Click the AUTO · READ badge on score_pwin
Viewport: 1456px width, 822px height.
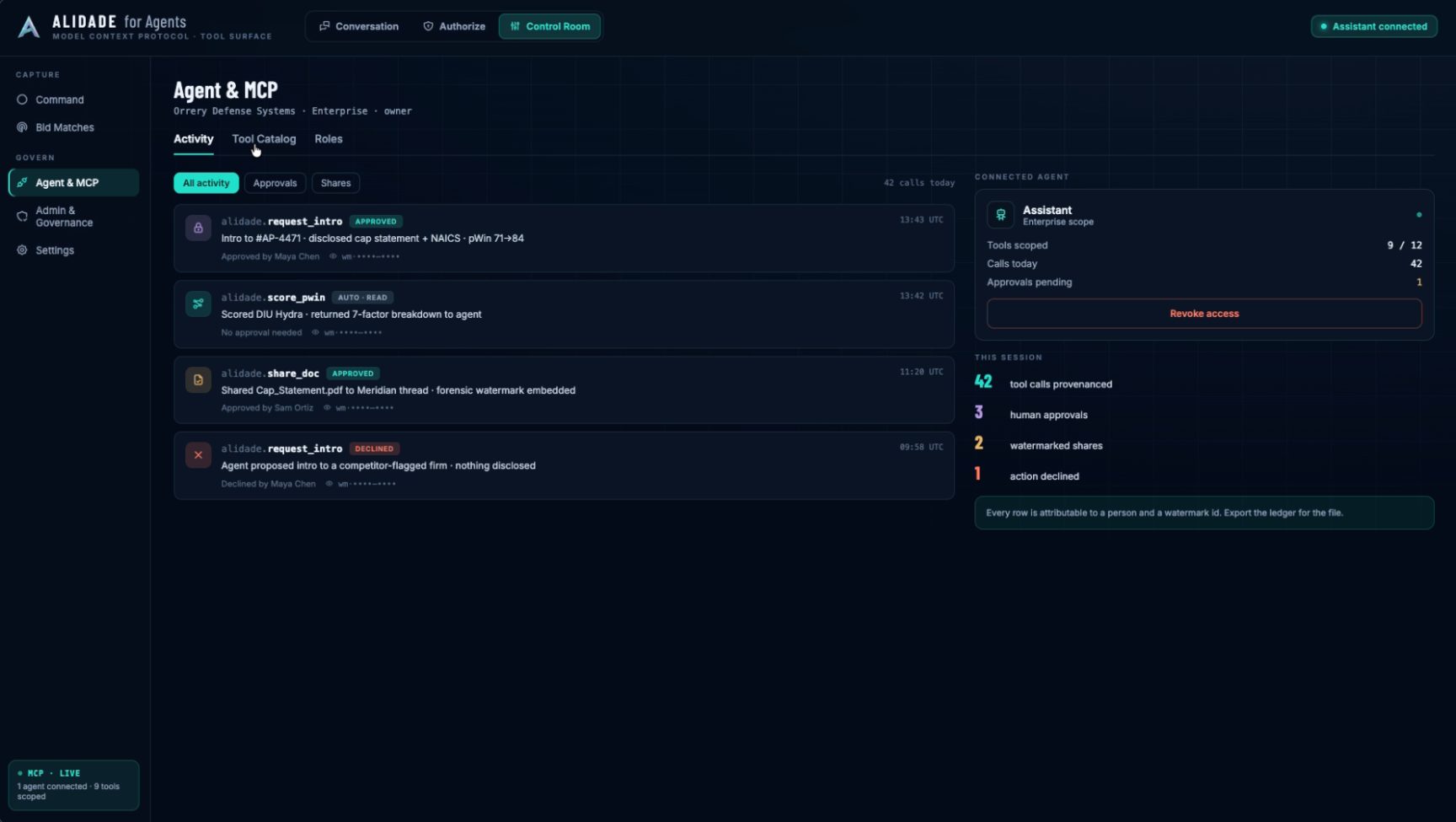(x=362, y=298)
